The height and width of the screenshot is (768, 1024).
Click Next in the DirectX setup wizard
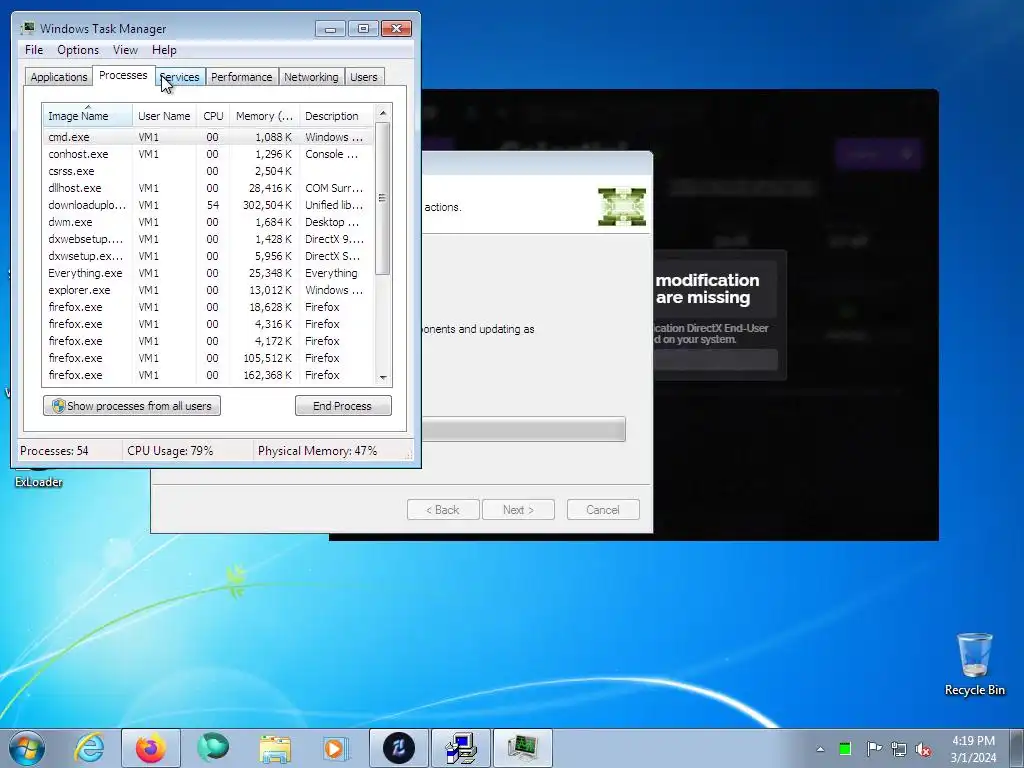519,509
